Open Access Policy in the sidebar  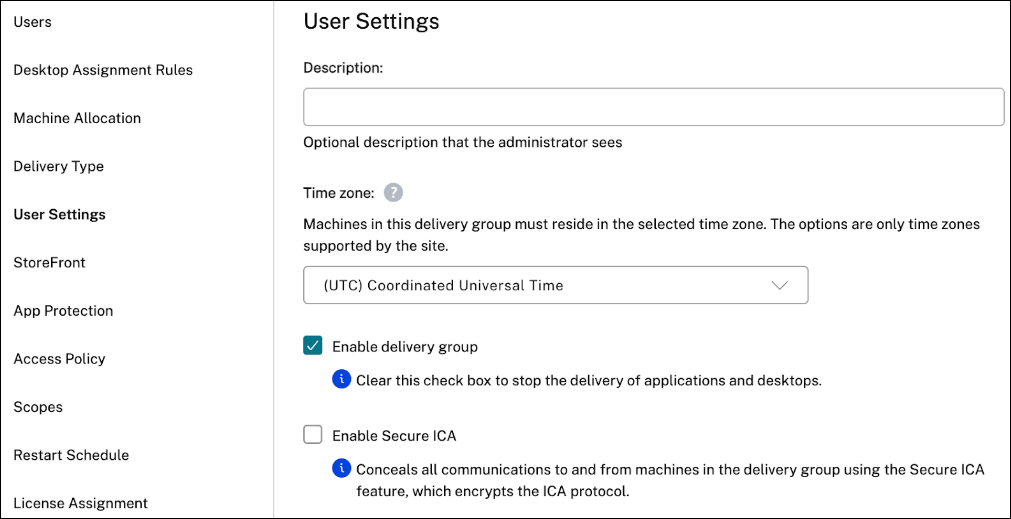pyautogui.click(x=59, y=358)
